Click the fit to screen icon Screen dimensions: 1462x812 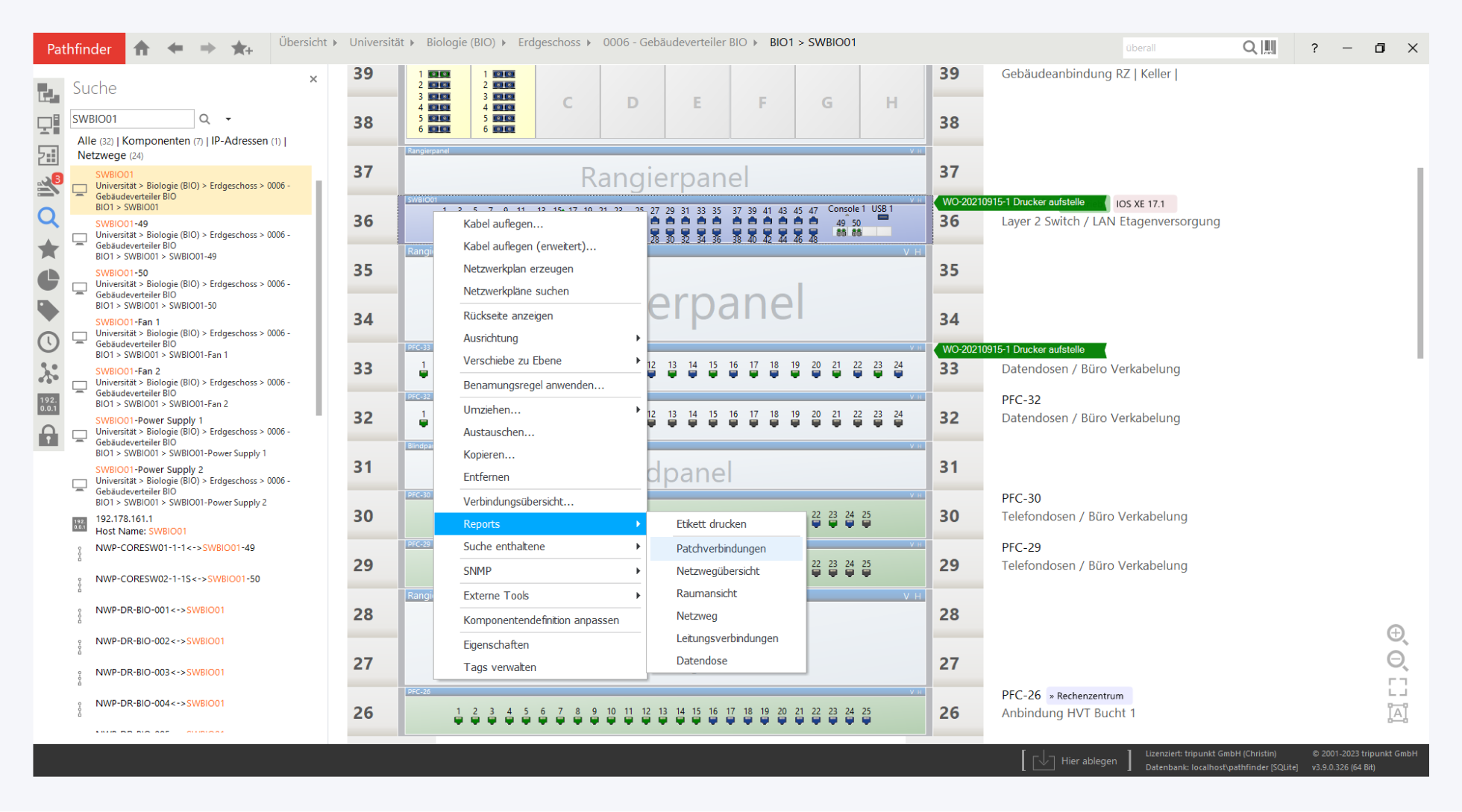point(1397,686)
